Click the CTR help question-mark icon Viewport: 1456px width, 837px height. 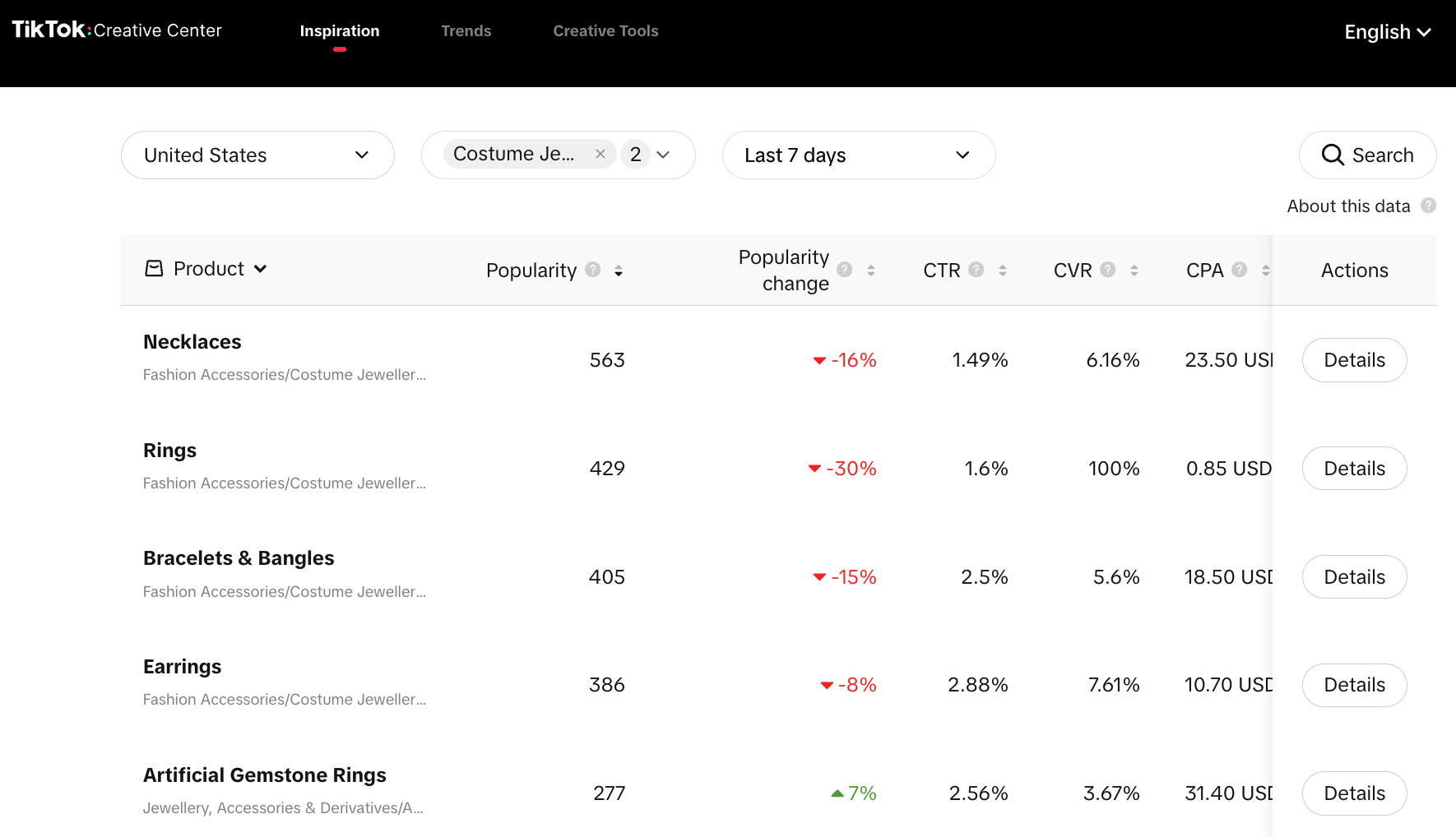(976, 270)
